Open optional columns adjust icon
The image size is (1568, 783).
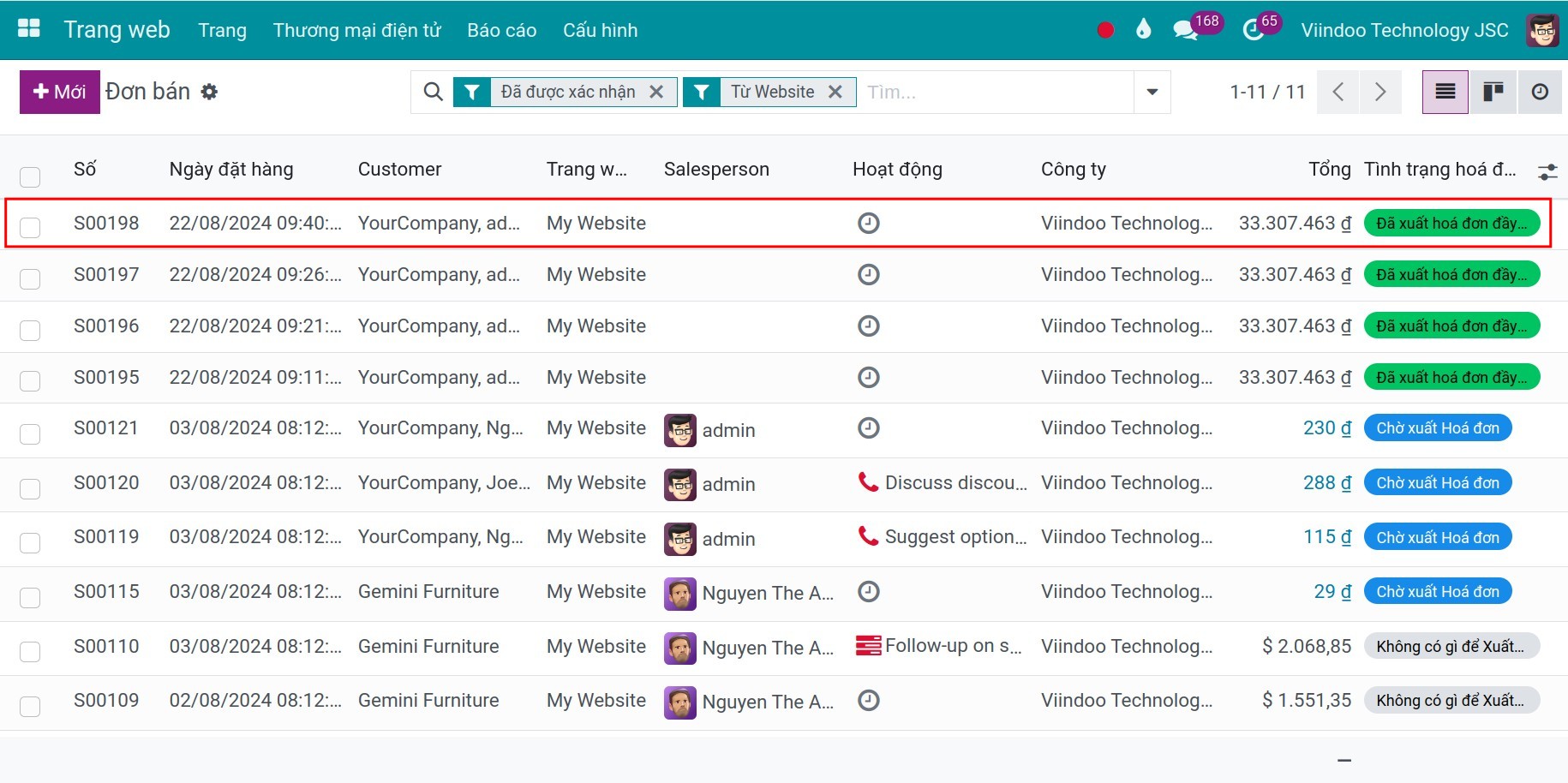coord(1547,172)
